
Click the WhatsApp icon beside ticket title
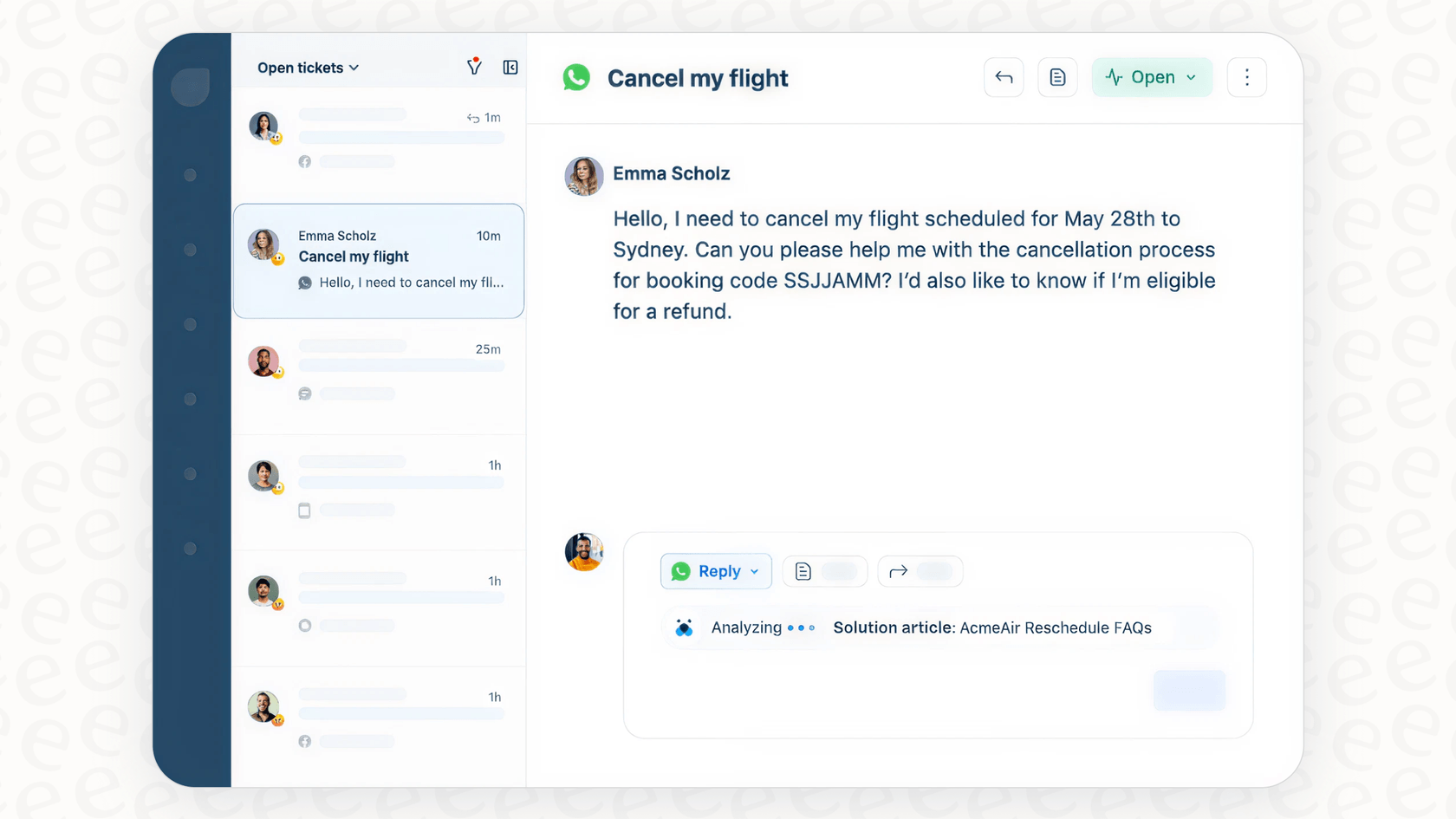(x=576, y=78)
